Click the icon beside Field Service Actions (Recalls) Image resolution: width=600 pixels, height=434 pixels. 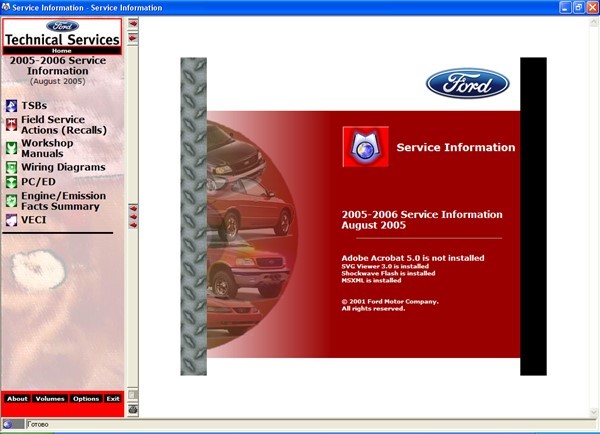(x=11, y=124)
